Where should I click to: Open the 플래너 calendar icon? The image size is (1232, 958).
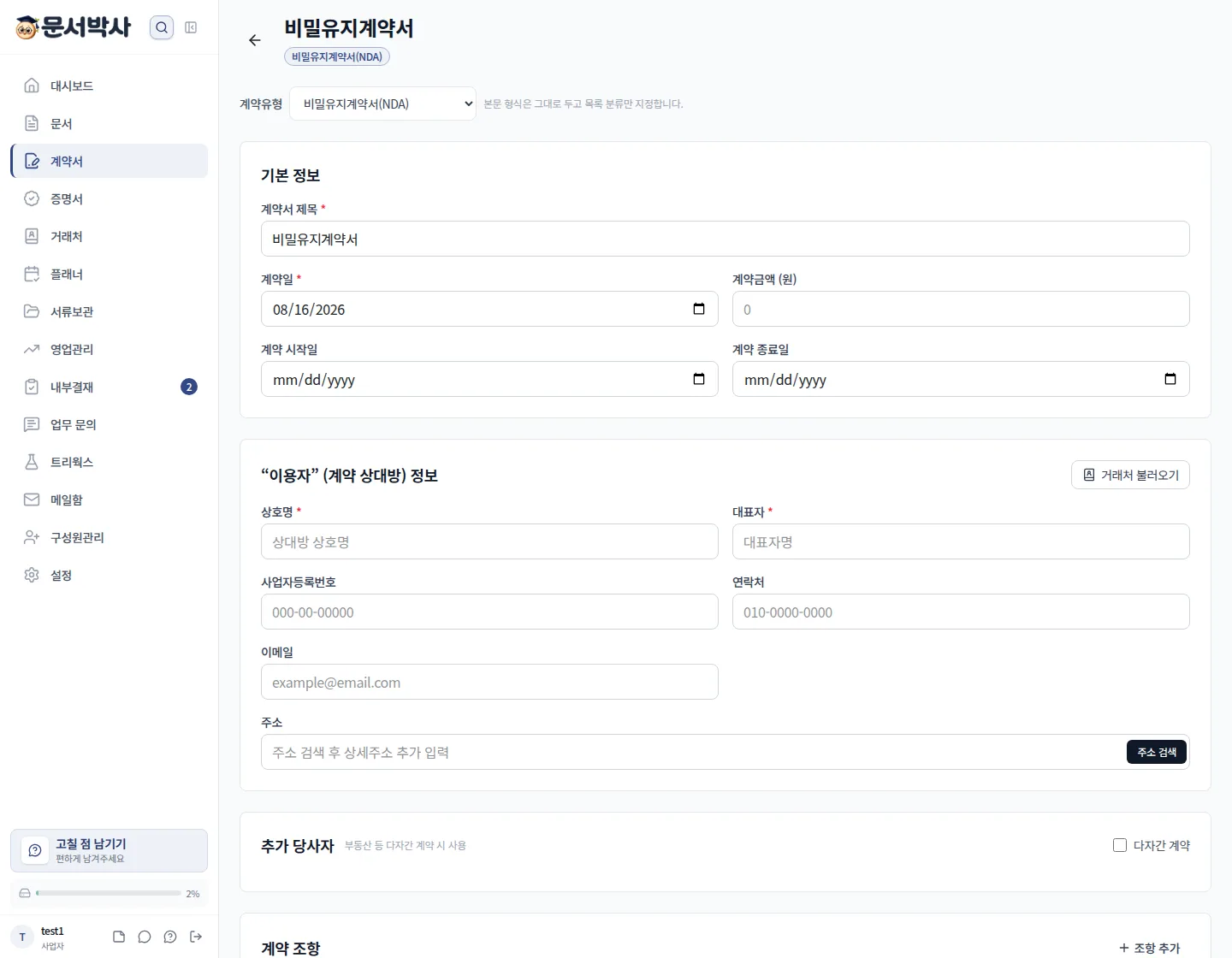32,274
